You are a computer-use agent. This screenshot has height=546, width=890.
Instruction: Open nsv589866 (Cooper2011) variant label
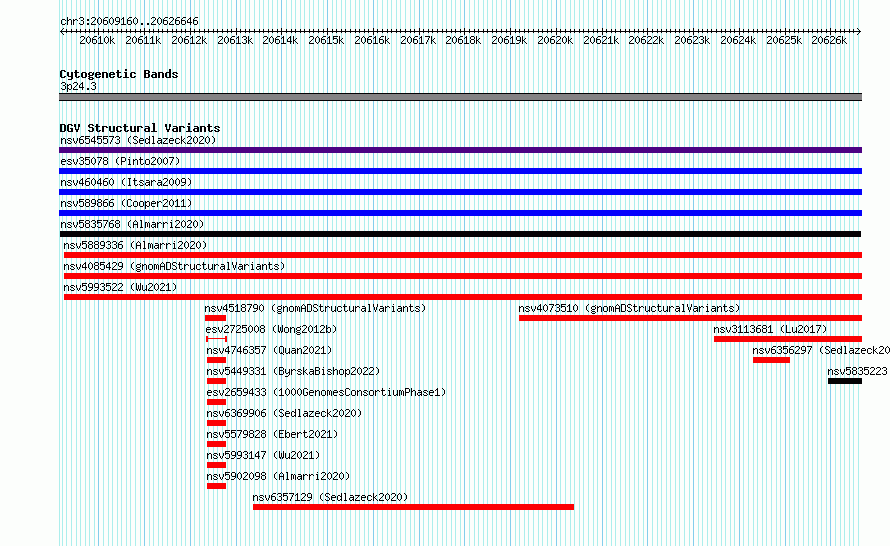(126, 203)
